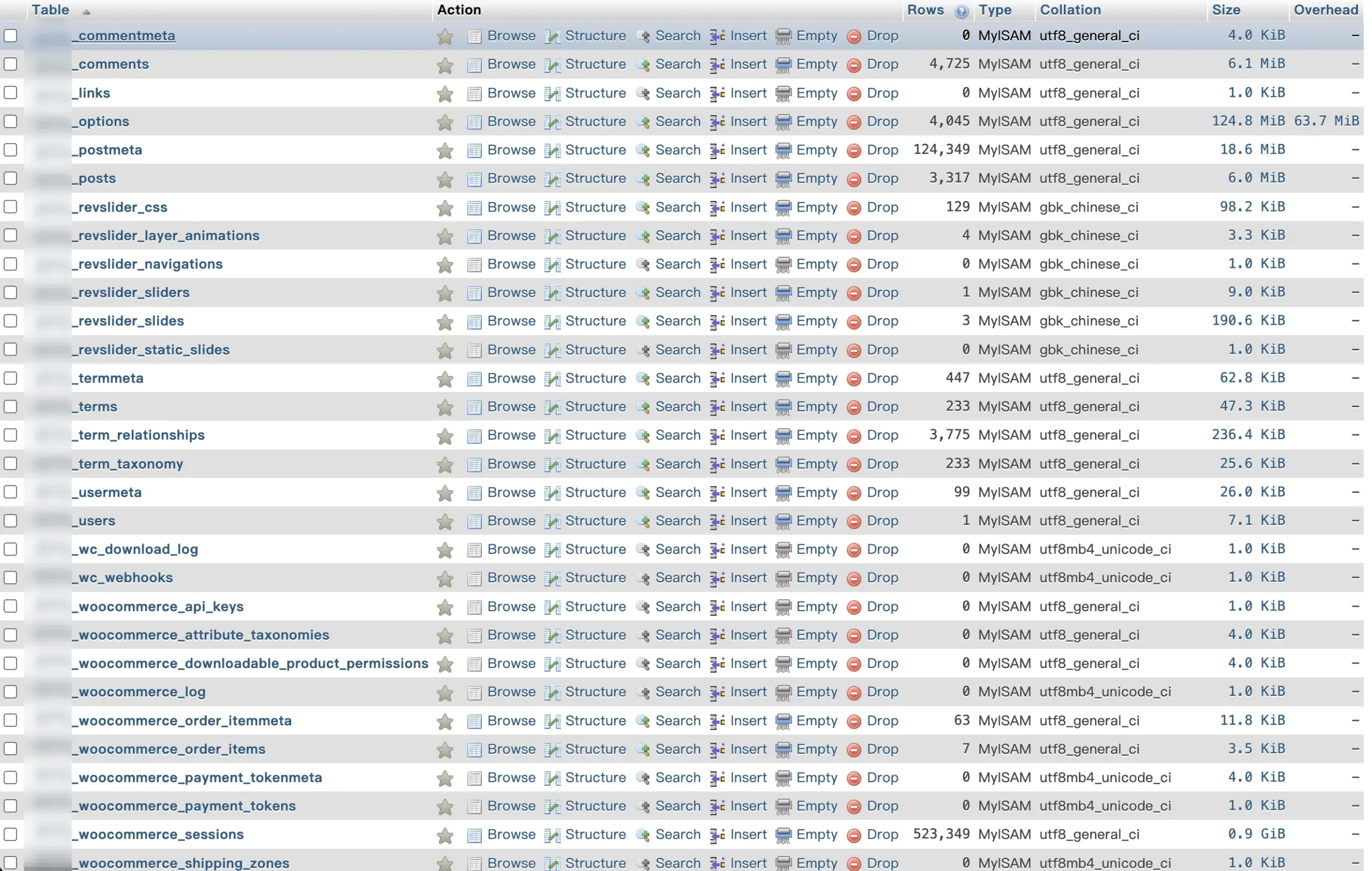
Task: Click the star icon for _options table
Action: [445, 122]
